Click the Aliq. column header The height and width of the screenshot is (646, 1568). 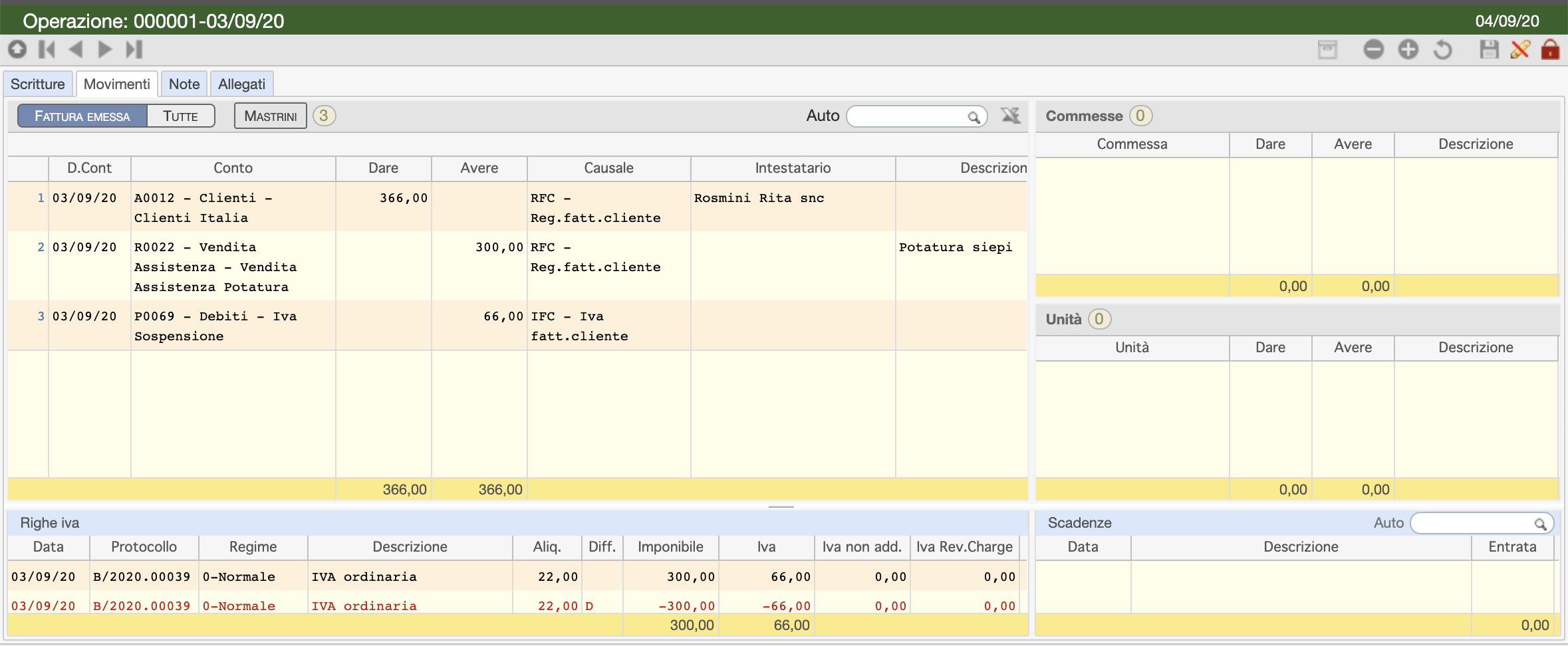point(547,547)
